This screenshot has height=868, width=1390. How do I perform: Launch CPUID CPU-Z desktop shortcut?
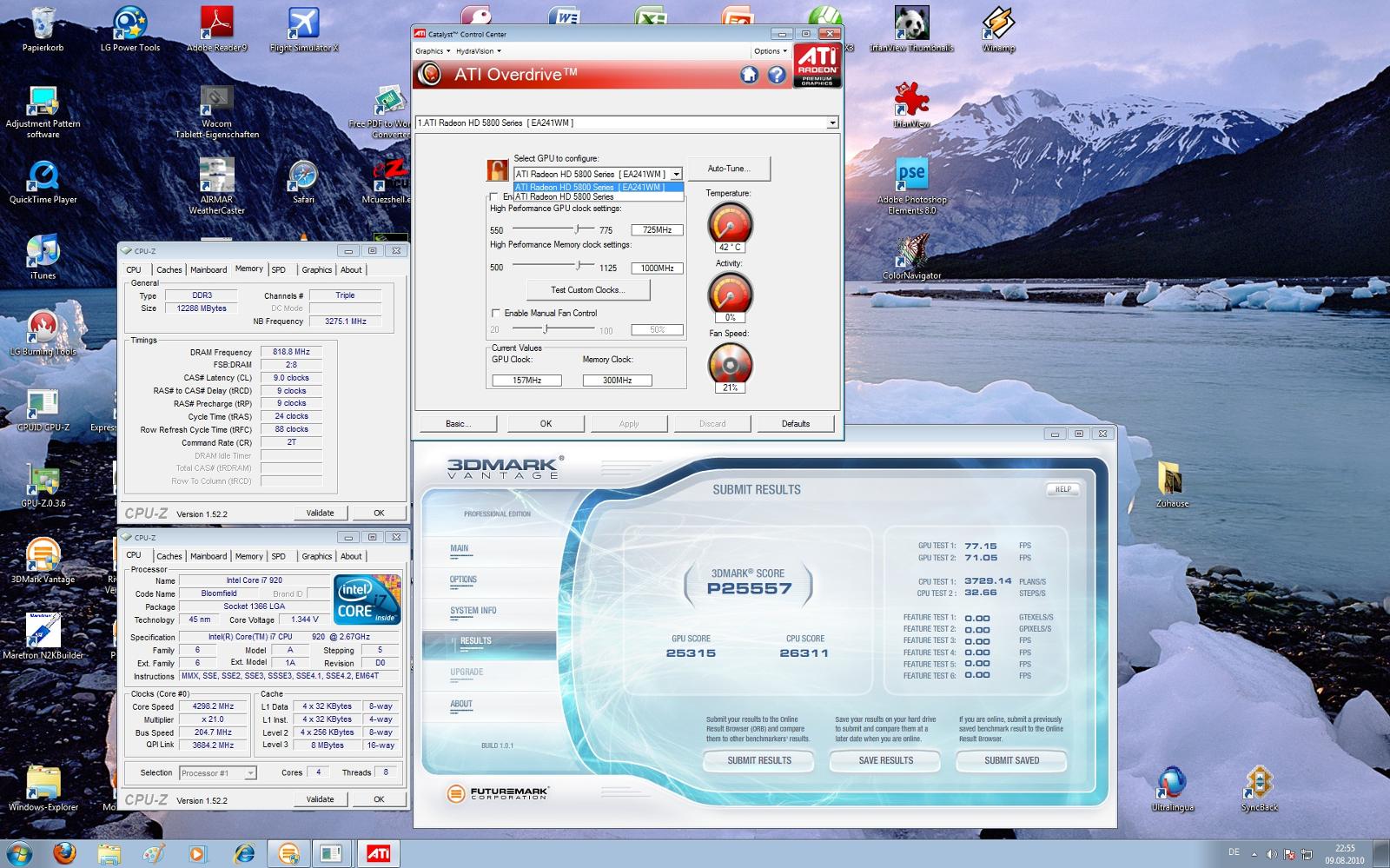click(43, 410)
